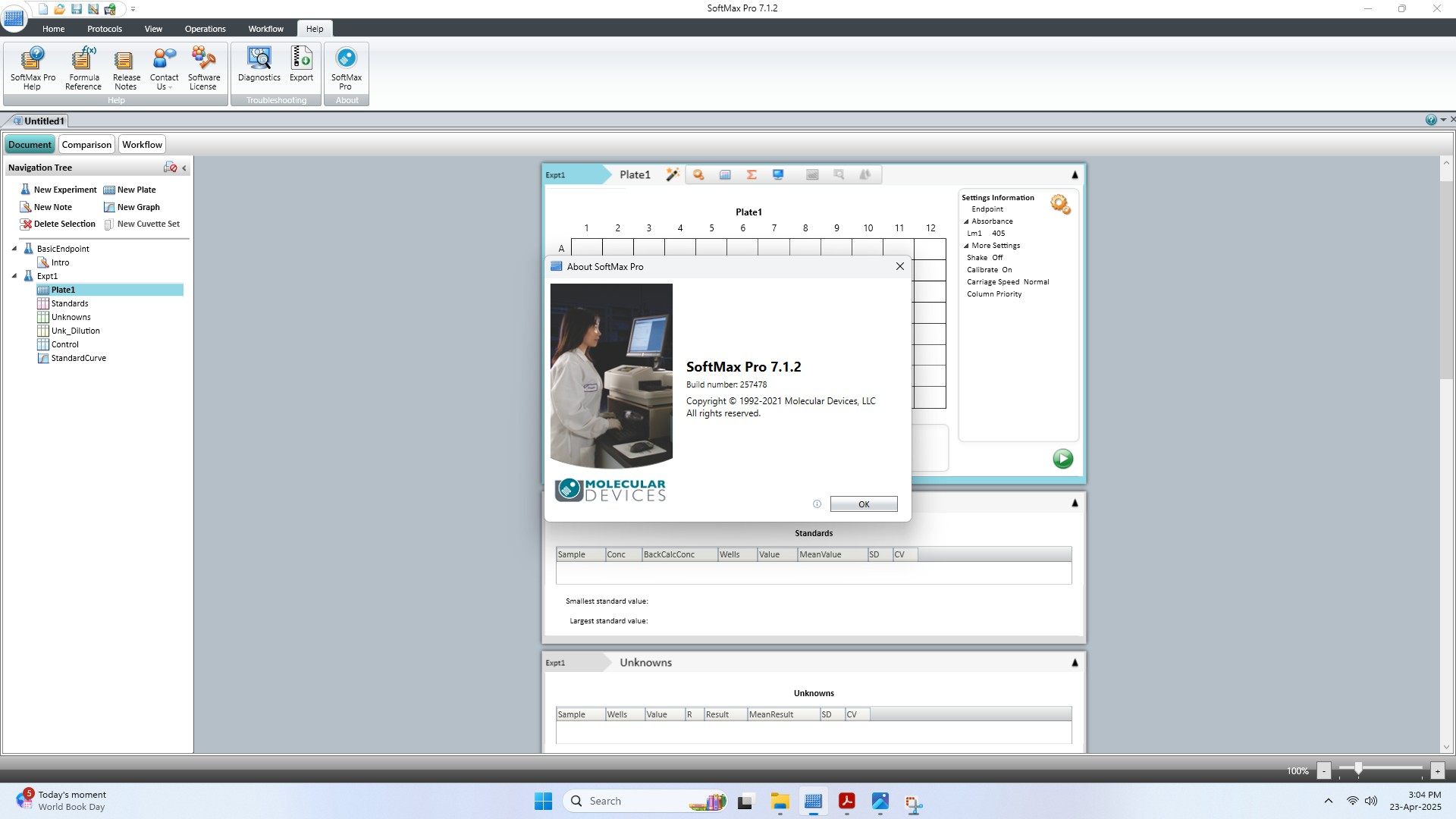The height and width of the screenshot is (819, 1456).
Task: Click the save disk quick access icon
Action: tap(77, 9)
